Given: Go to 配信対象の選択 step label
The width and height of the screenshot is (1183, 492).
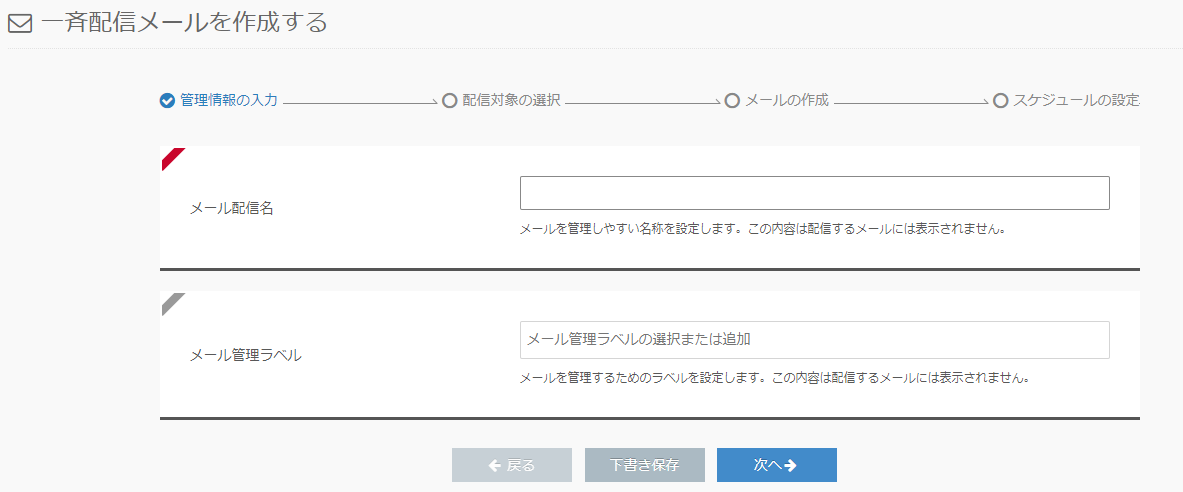Looking at the screenshot, I should point(512,100).
